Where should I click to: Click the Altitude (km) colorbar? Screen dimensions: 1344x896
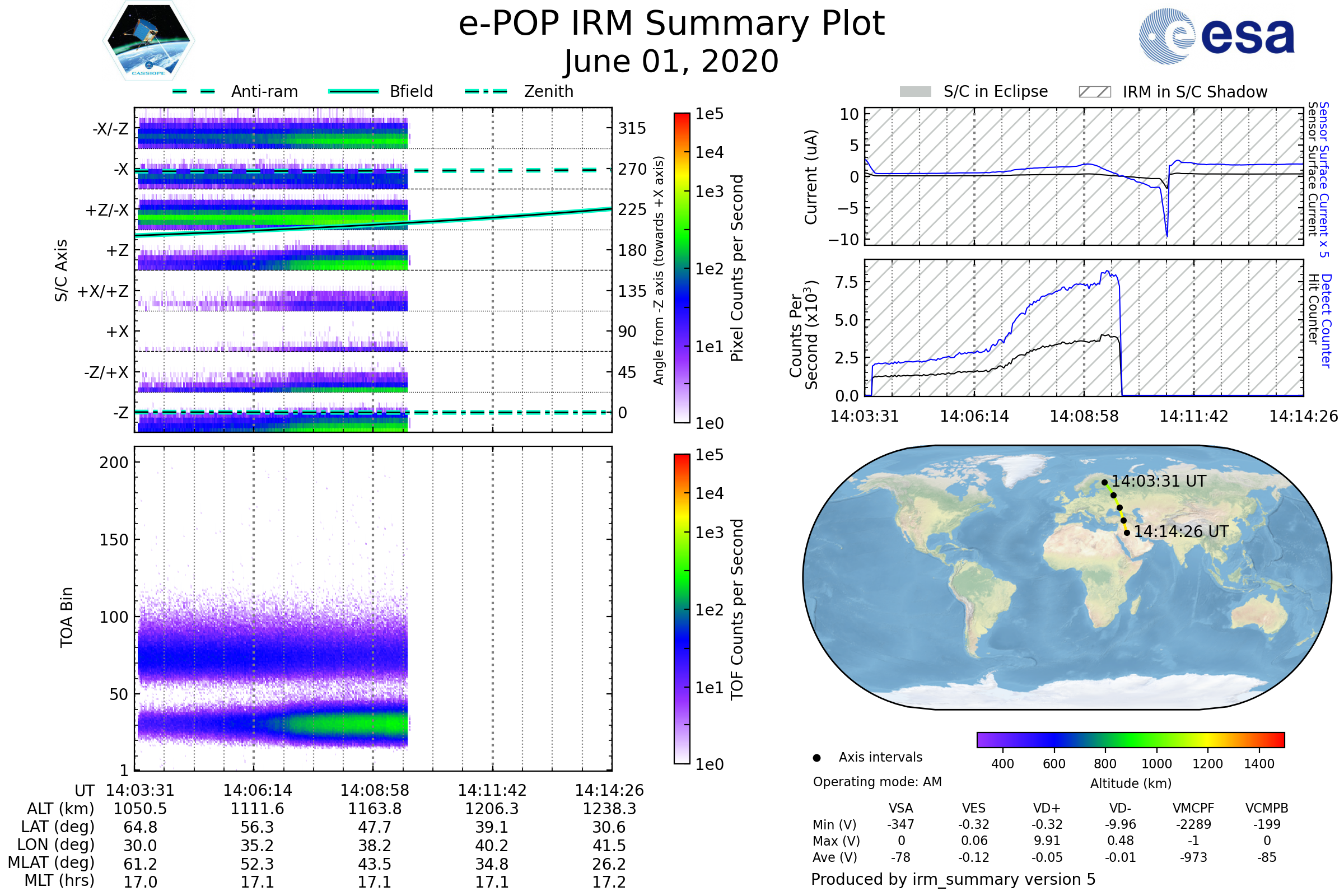pyautogui.click(x=1130, y=739)
